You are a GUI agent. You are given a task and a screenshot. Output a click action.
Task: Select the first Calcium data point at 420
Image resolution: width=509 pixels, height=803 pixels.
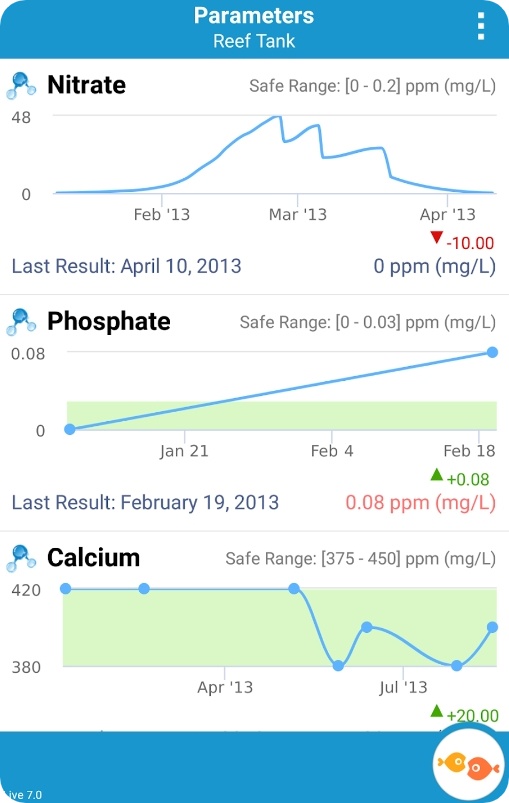click(66, 589)
